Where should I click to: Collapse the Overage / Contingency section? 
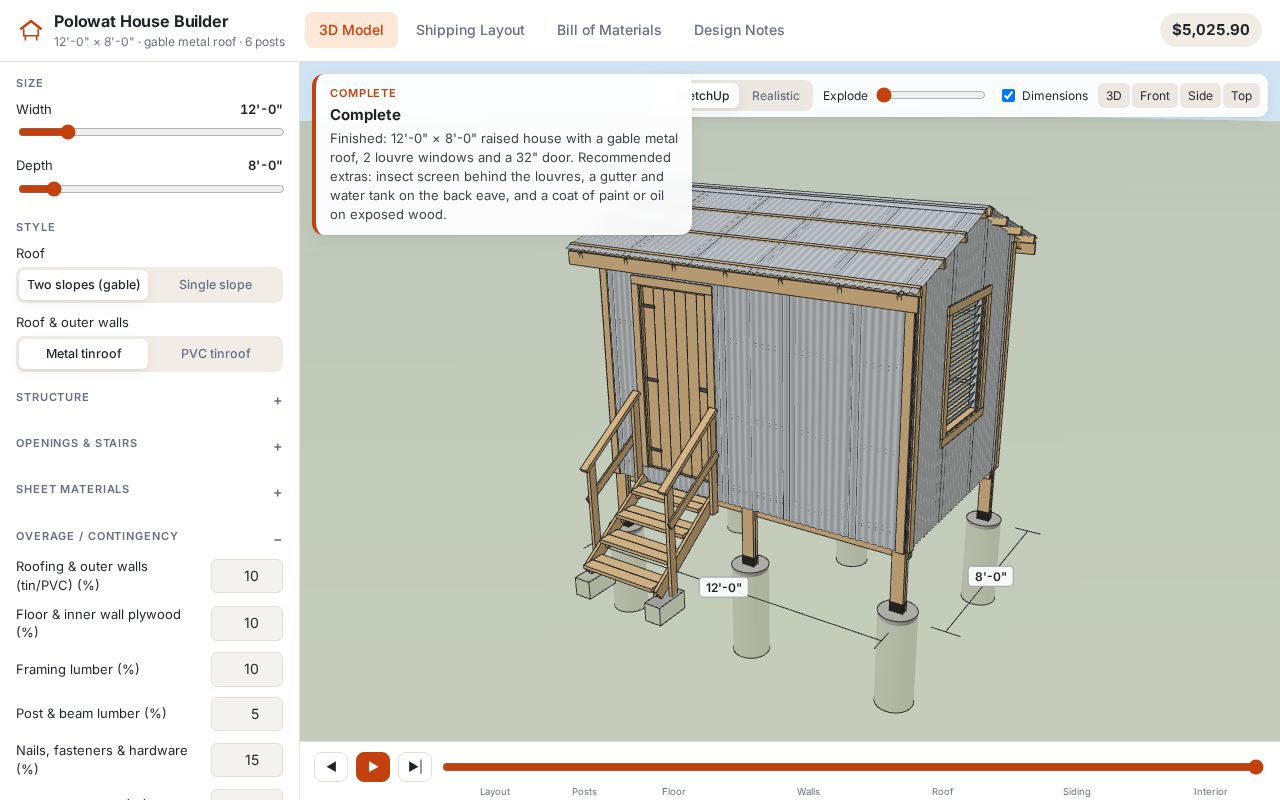click(x=149, y=537)
